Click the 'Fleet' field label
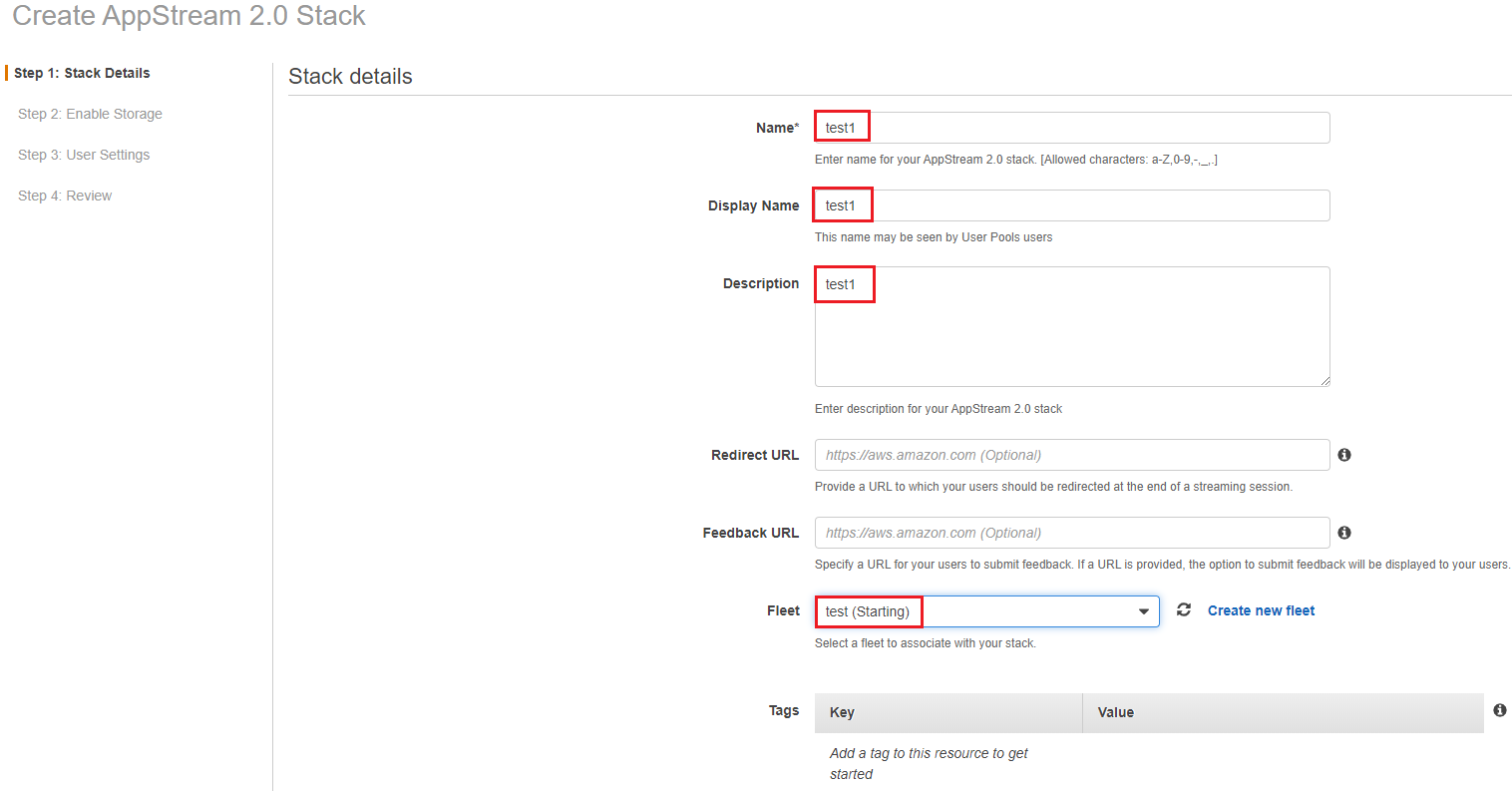The height and width of the screenshot is (791, 1512). pos(783,610)
